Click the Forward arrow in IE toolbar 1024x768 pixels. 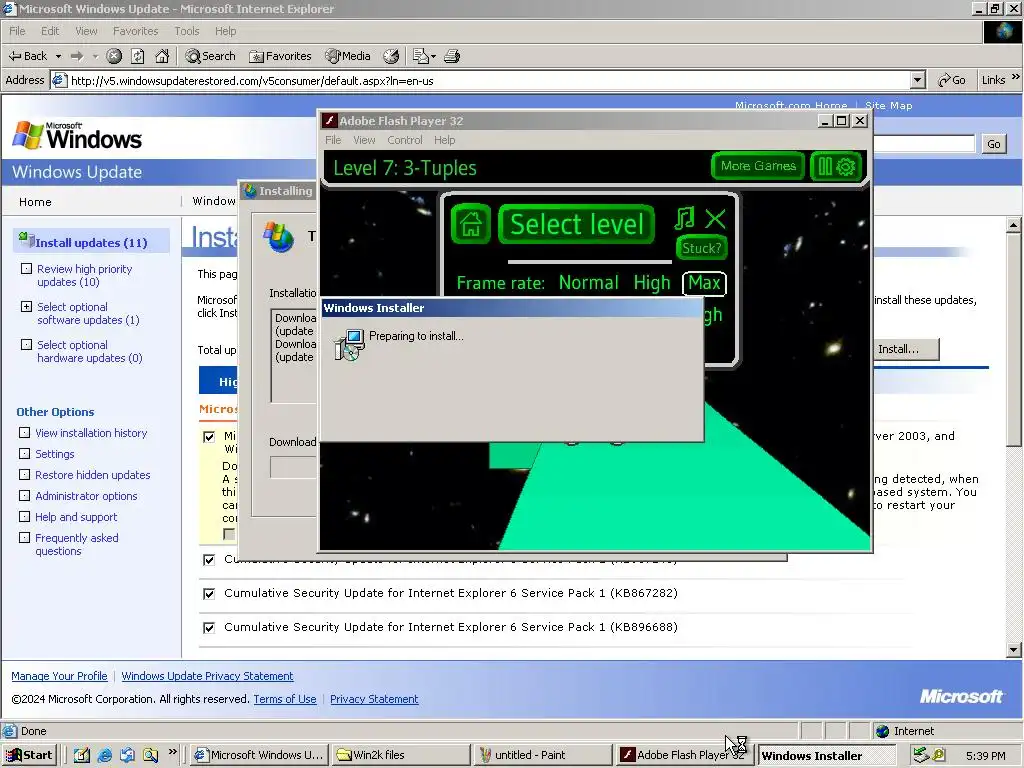pos(77,56)
